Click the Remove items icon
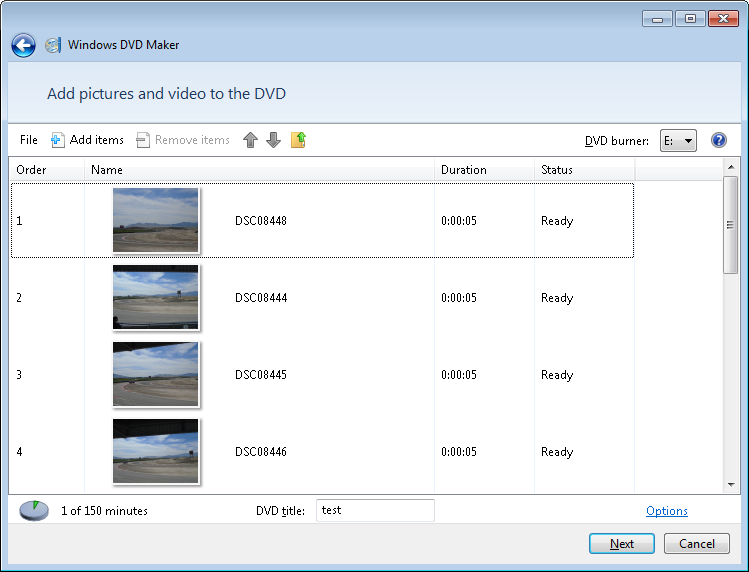 point(143,140)
